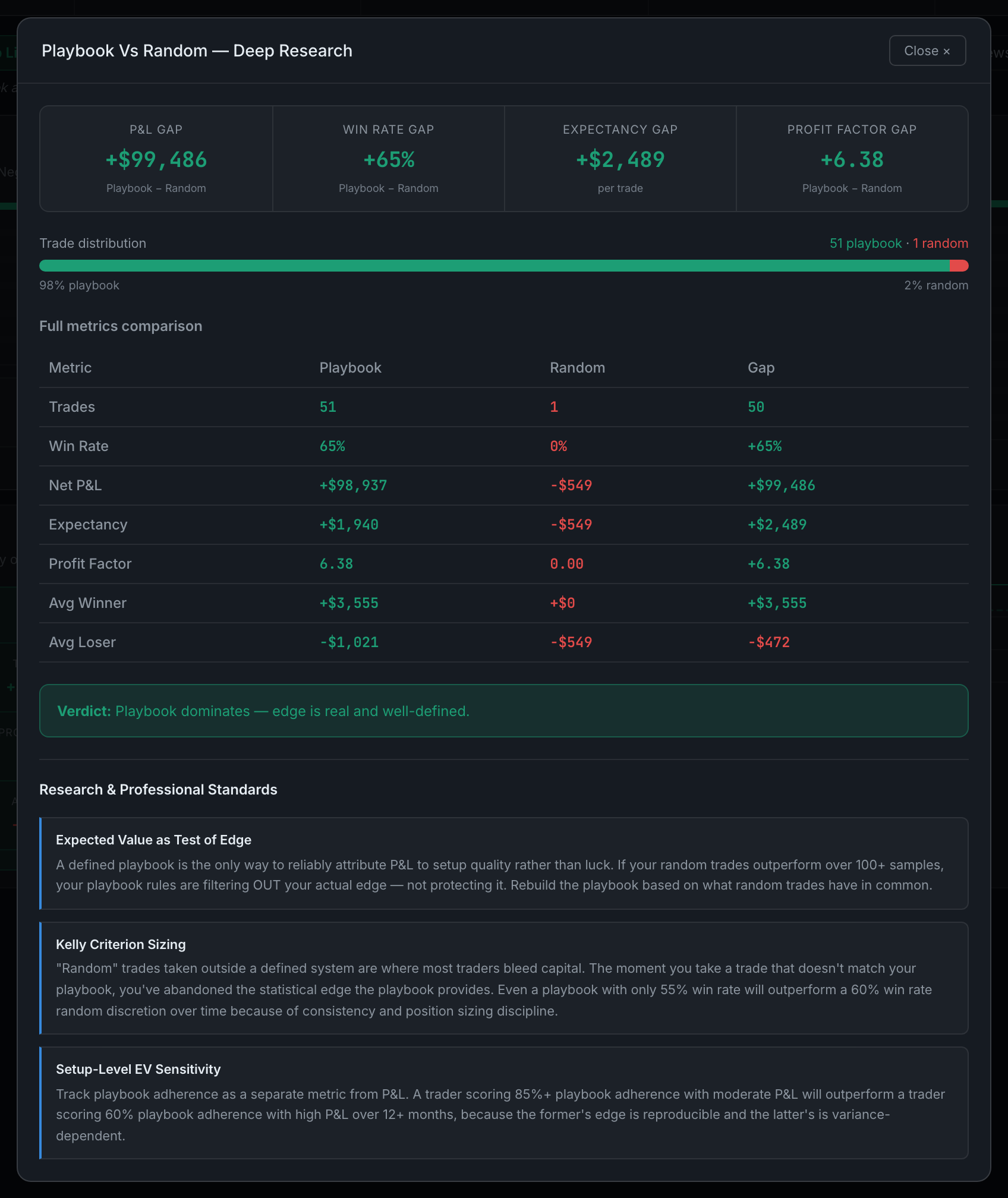Select the Win Rate Gap card

(389, 159)
